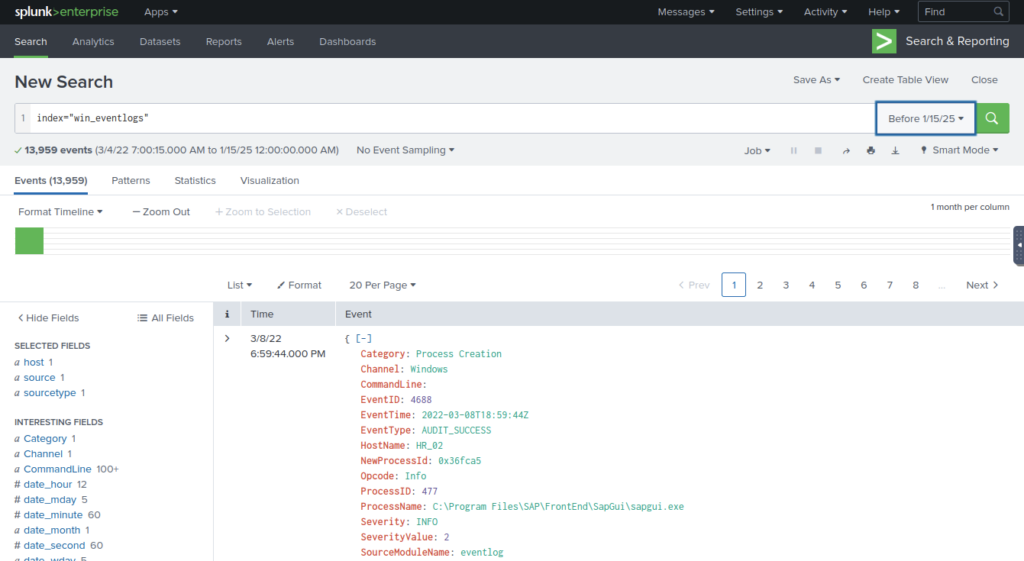Go to the Search nav tab

point(31,41)
